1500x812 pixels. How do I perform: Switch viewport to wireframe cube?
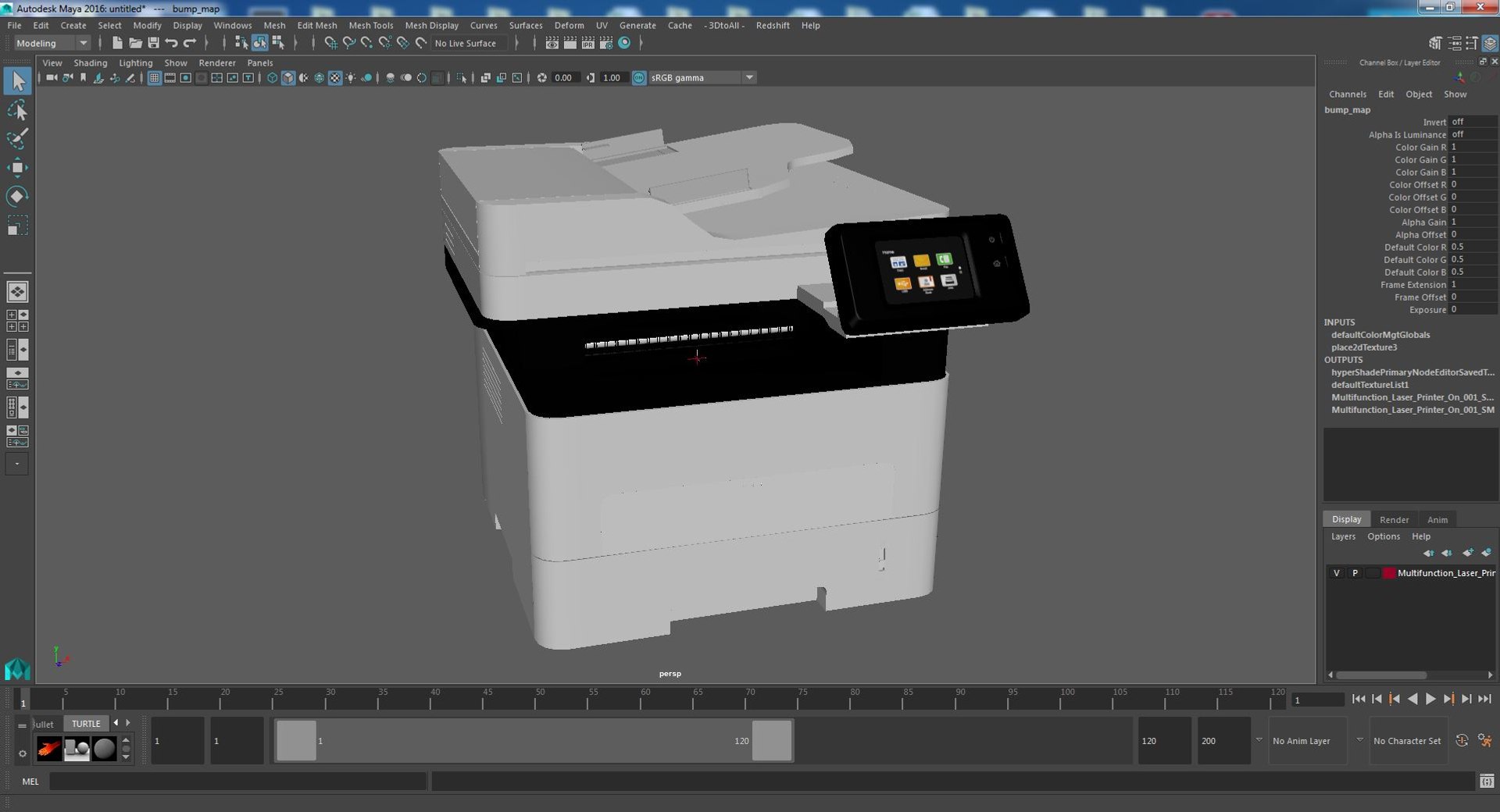coord(272,77)
